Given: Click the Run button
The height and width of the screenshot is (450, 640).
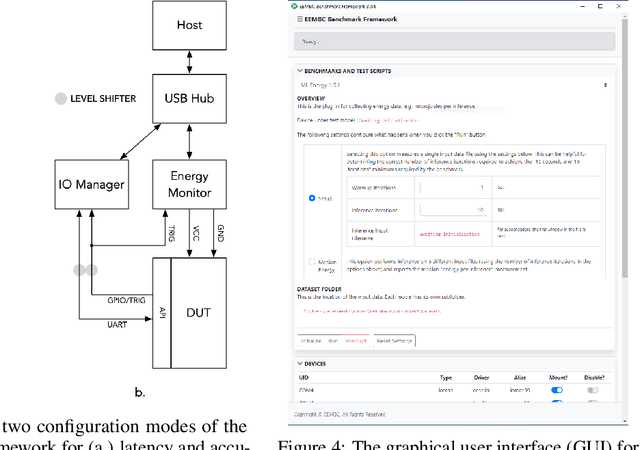Looking at the screenshot, I should pyautogui.click(x=333, y=341).
